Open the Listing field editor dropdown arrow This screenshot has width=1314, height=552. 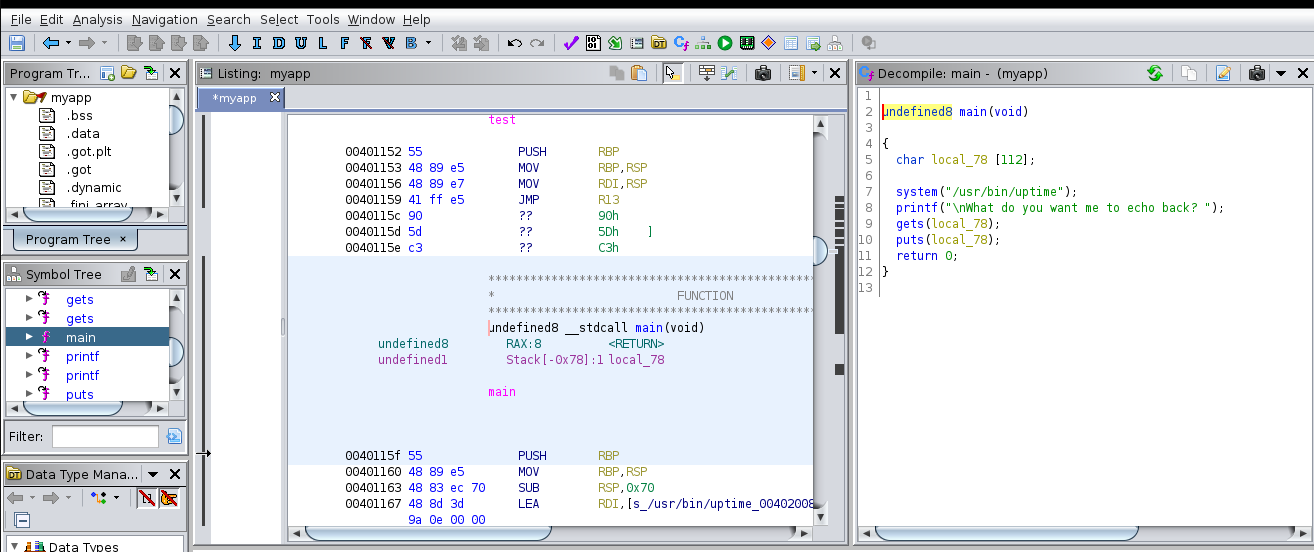tap(814, 73)
